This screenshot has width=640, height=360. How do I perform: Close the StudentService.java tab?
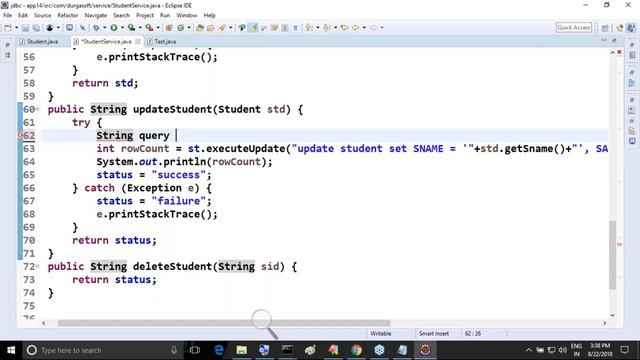pyautogui.click(x=138, y=42)
